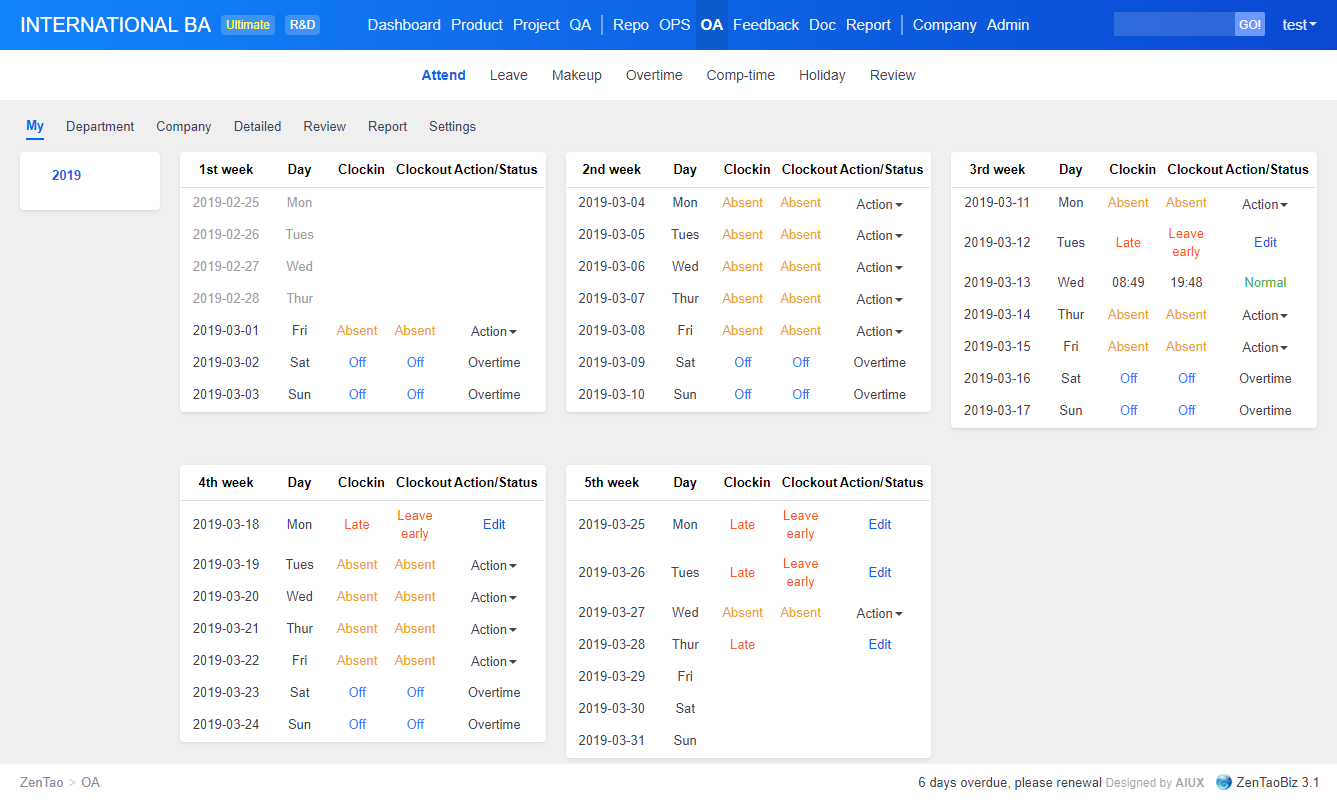Click the overdue renewal notice
This screenshot has height=803, width=1337.
(1010, 782)
